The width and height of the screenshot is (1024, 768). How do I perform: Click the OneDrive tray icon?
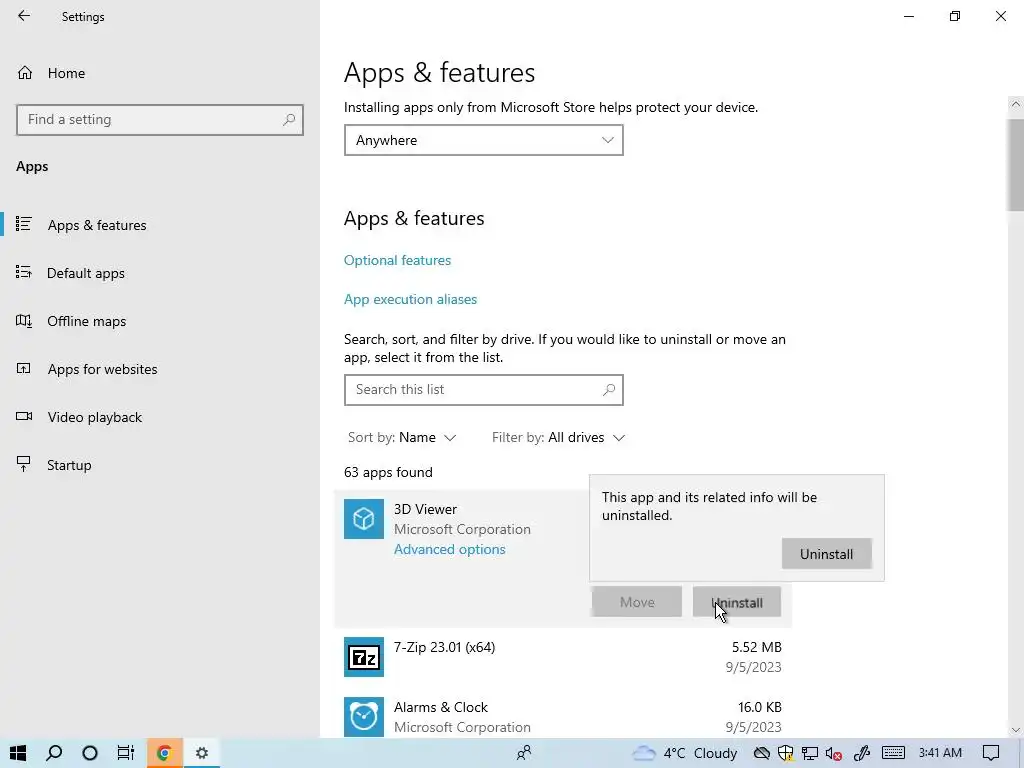pyautogui.click(x=761, y=753)
